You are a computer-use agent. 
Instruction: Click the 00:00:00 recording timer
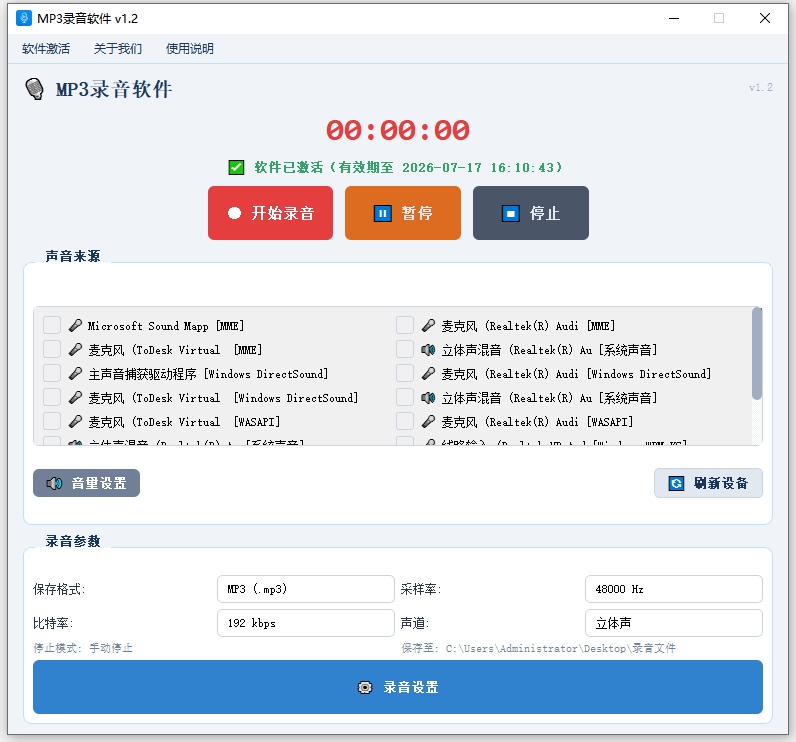[397, 130]
